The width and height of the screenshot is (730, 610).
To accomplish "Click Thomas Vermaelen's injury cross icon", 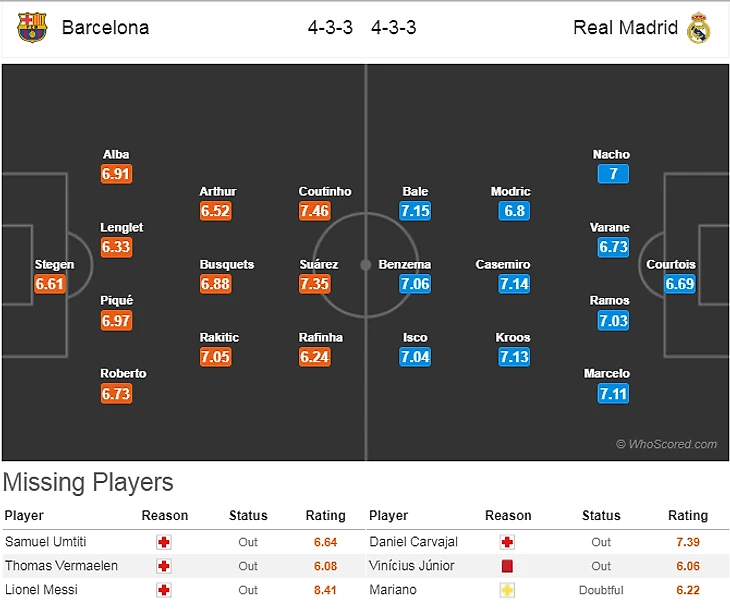I will coord(165,566).
